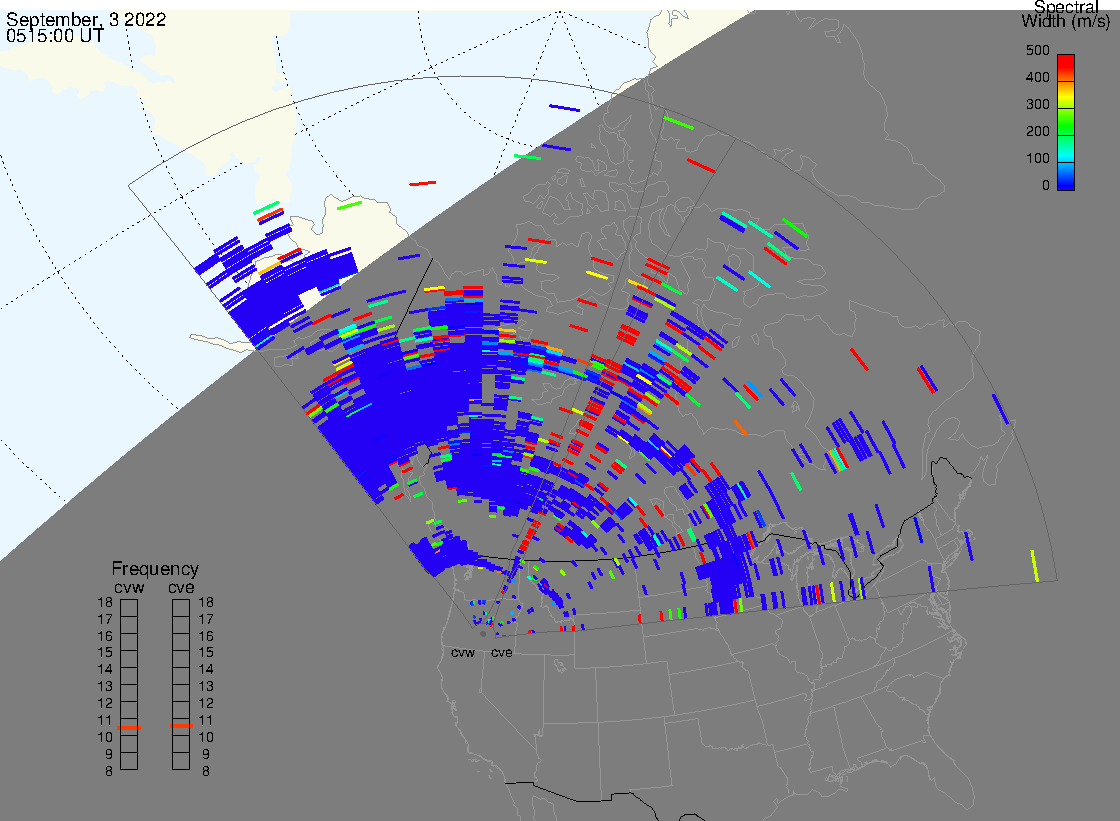The height and width of the screenshot is (821, 1120).
Task: Click the "500" tick label on the color bar
Action: pyautogui.click(x=1037, y=51)
